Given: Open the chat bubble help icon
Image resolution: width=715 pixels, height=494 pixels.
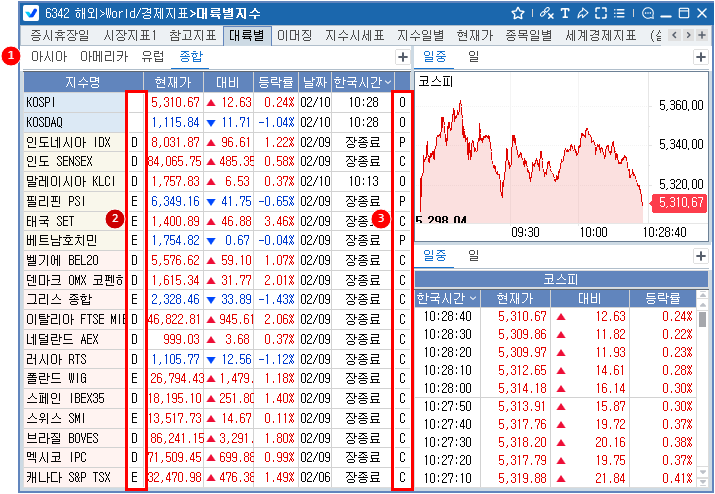Looking at the screenshot, I should click(x=648, y=13).
